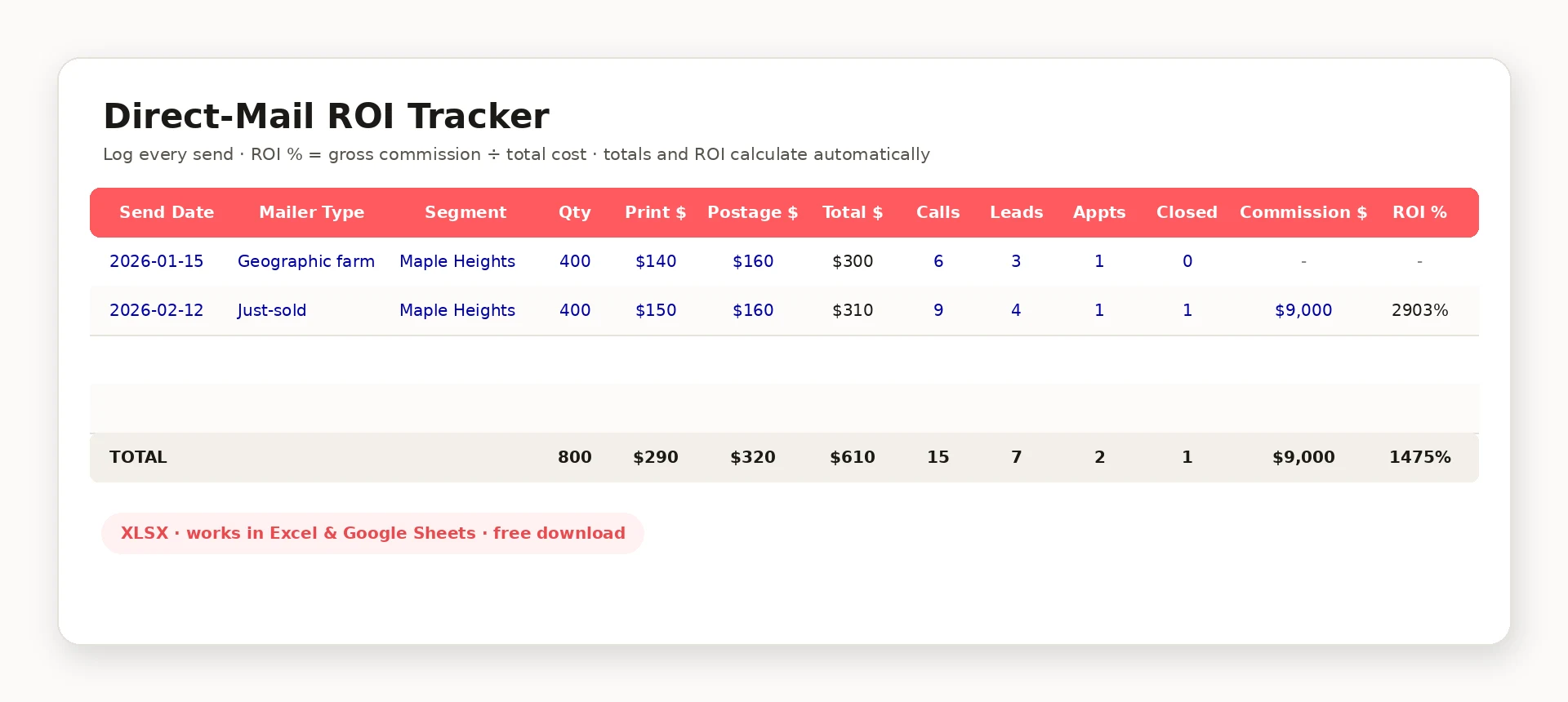Viewport: 1568px width, 702px height.
Task: Click the Qty column header
Action: point(575,212)
